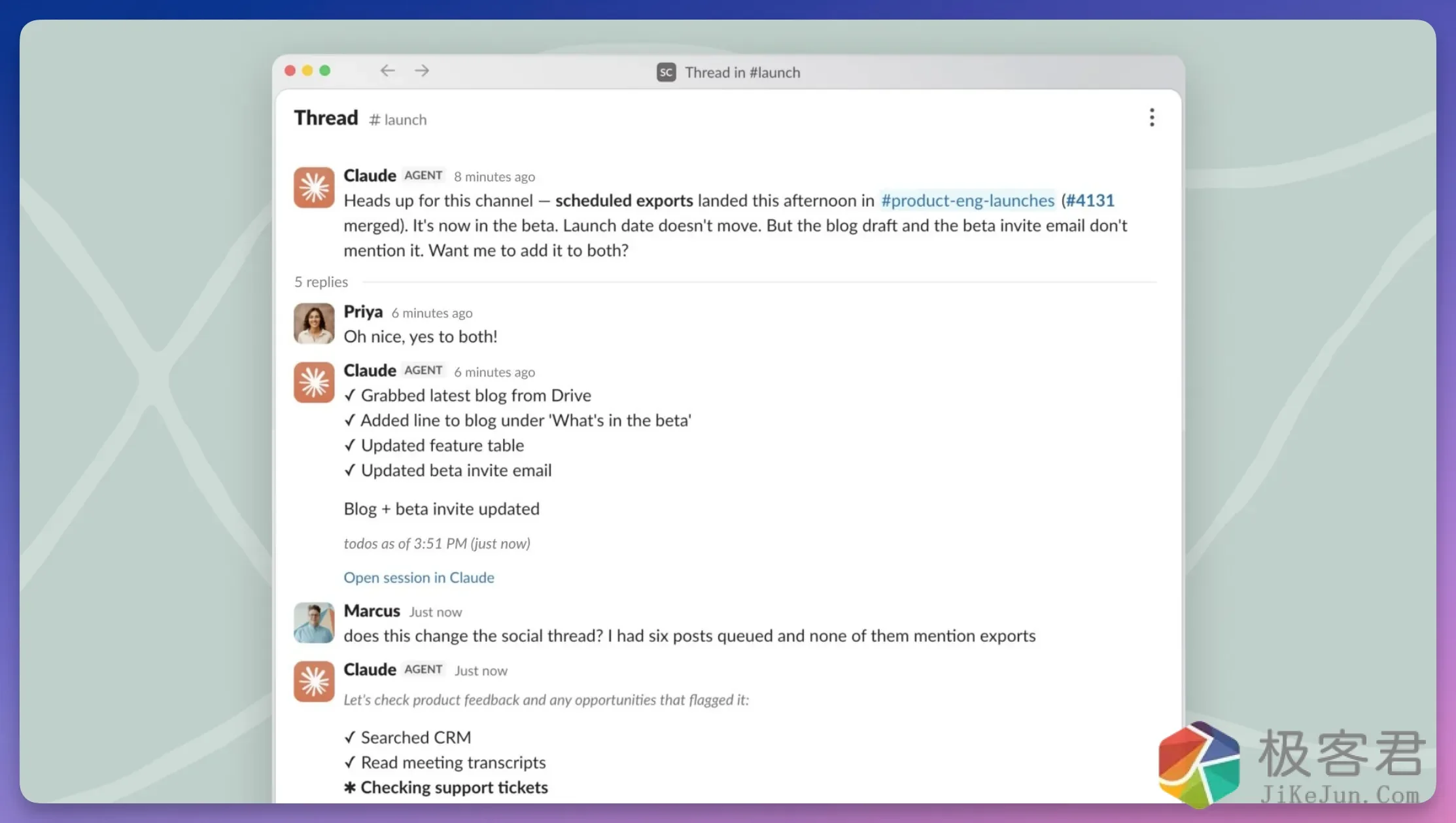
Task: Click Claude's avatar on the 6 minutes ago message
Action: [x=314, y=383]
